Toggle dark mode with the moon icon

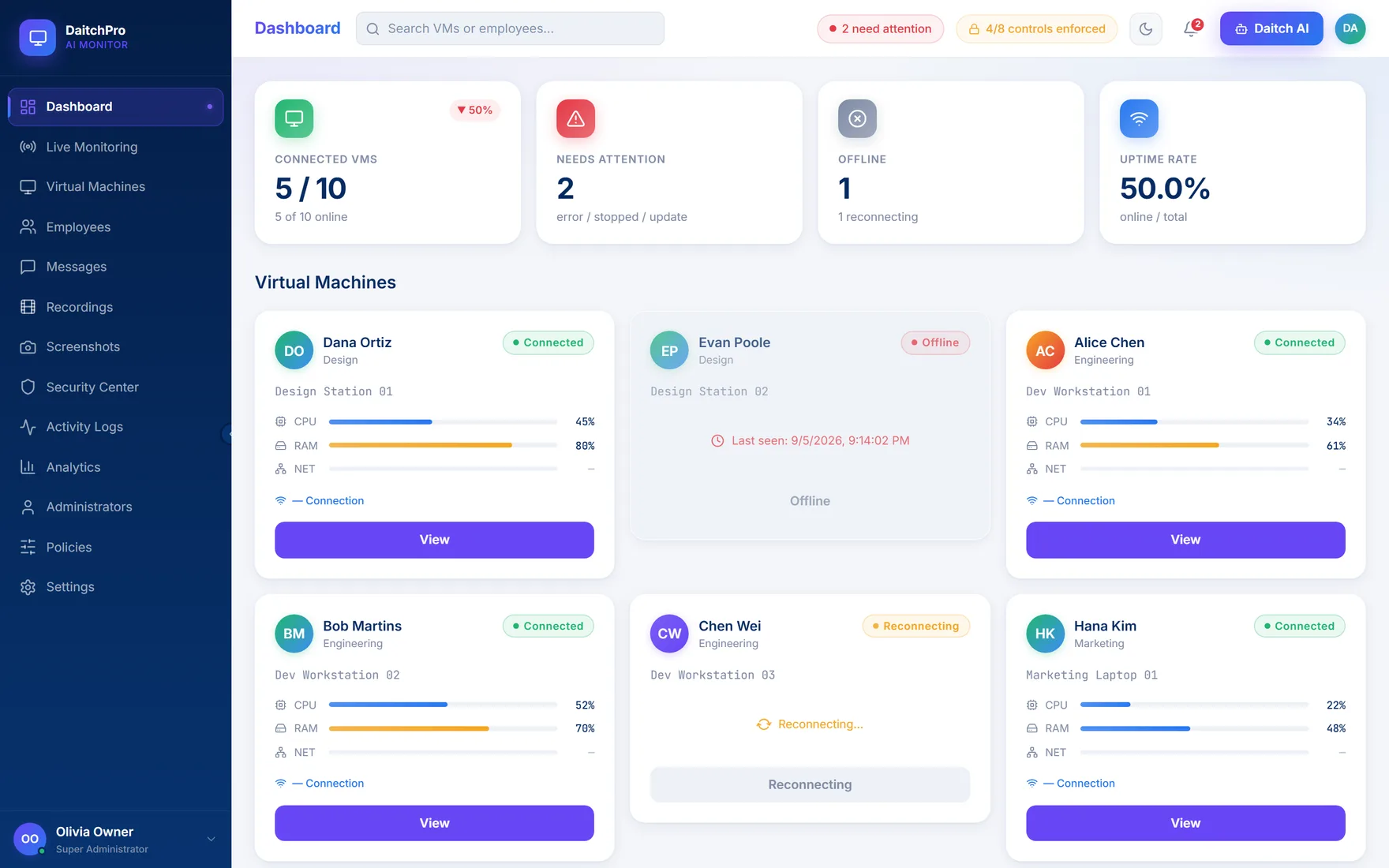(1146, 29)
